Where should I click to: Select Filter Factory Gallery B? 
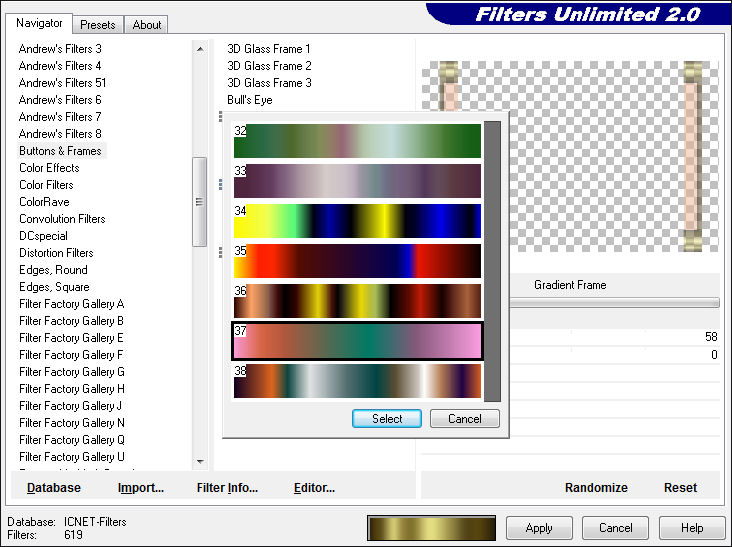(71, 321)
